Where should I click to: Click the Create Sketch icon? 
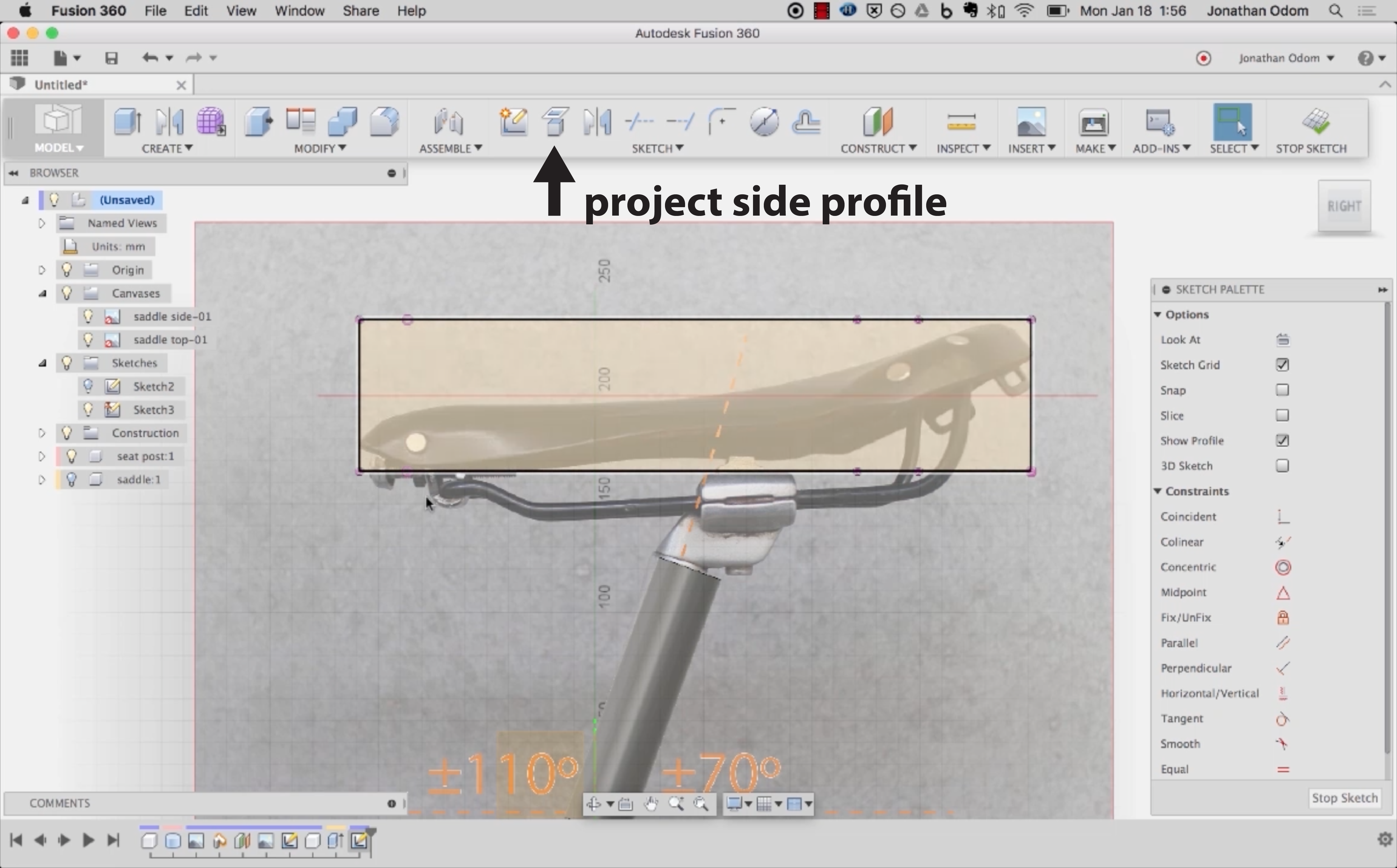(514, 122)
